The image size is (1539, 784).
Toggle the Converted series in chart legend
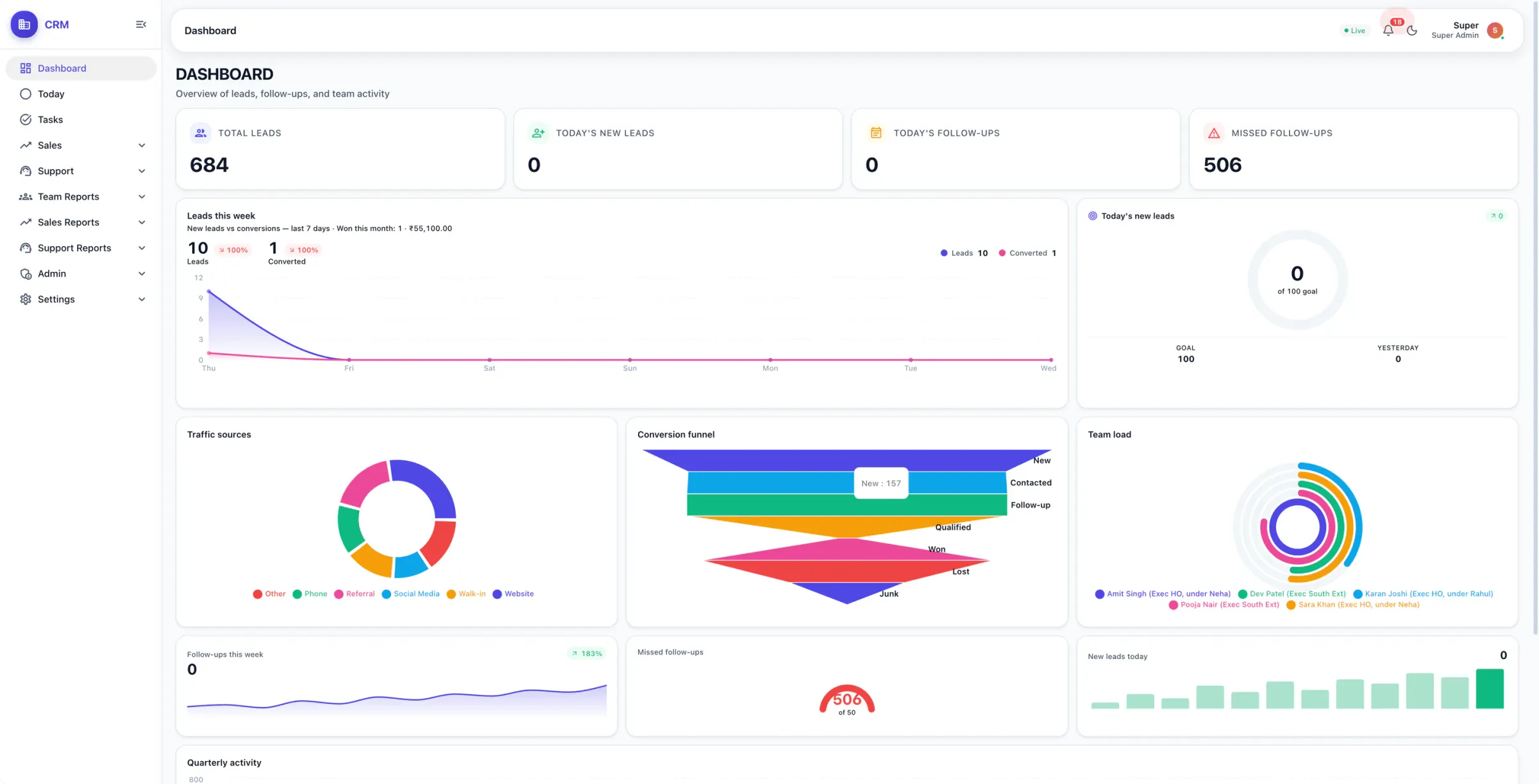click(x=1027, y=253)
